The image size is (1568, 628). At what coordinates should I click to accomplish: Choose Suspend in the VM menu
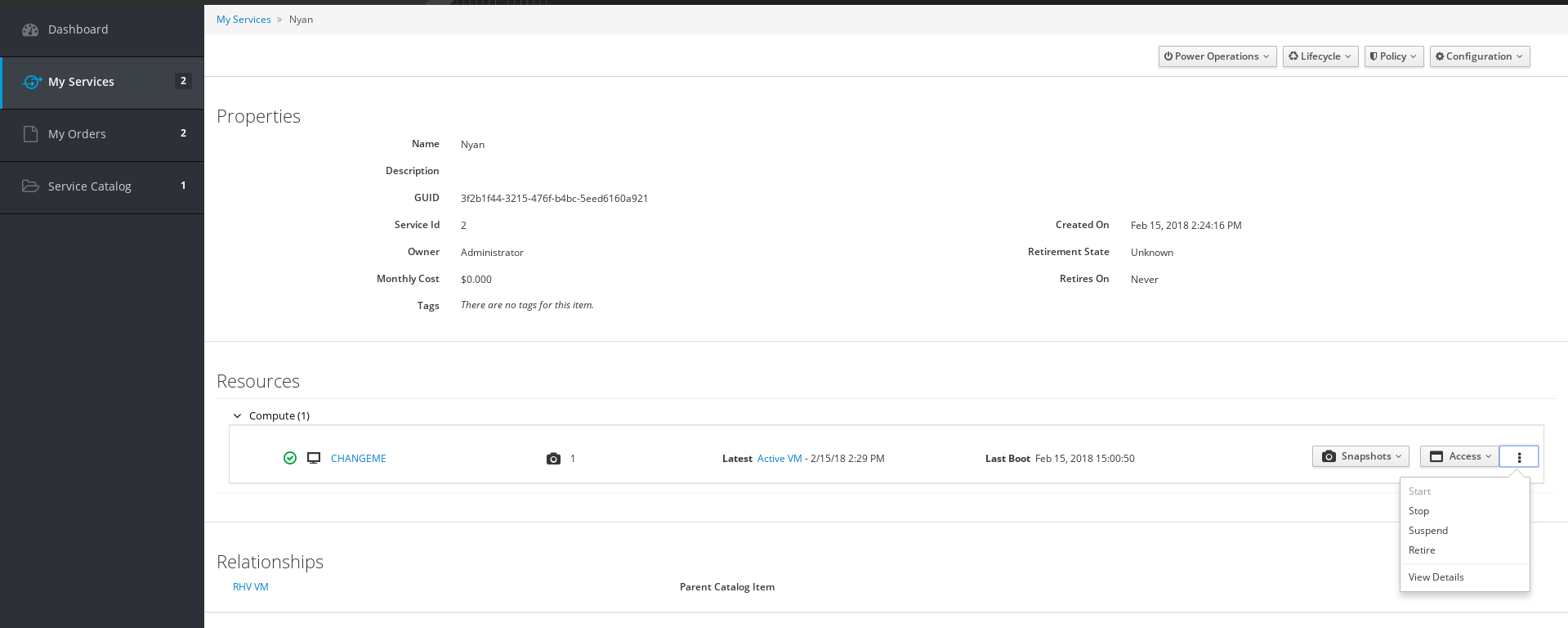click(1427, 531)
